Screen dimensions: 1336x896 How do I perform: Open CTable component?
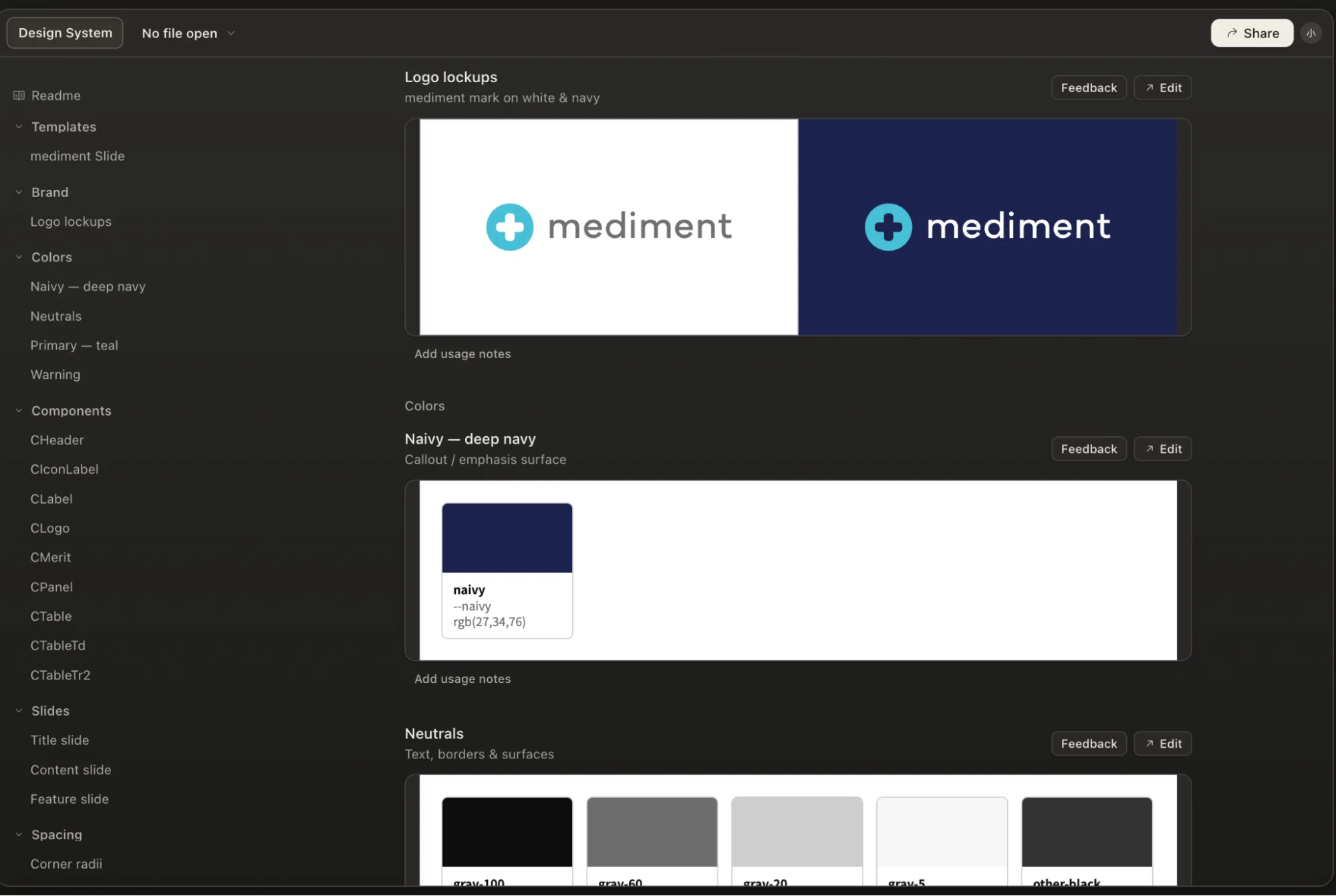(51, 617)
